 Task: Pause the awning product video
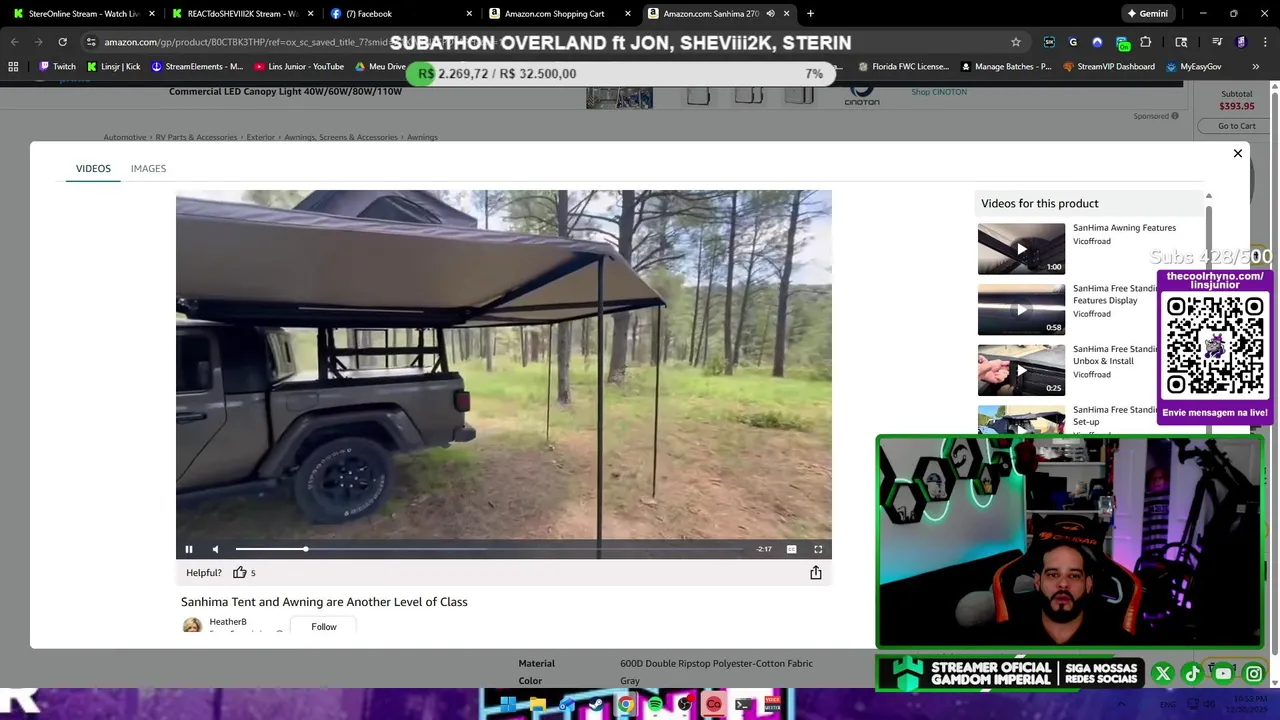188,549
